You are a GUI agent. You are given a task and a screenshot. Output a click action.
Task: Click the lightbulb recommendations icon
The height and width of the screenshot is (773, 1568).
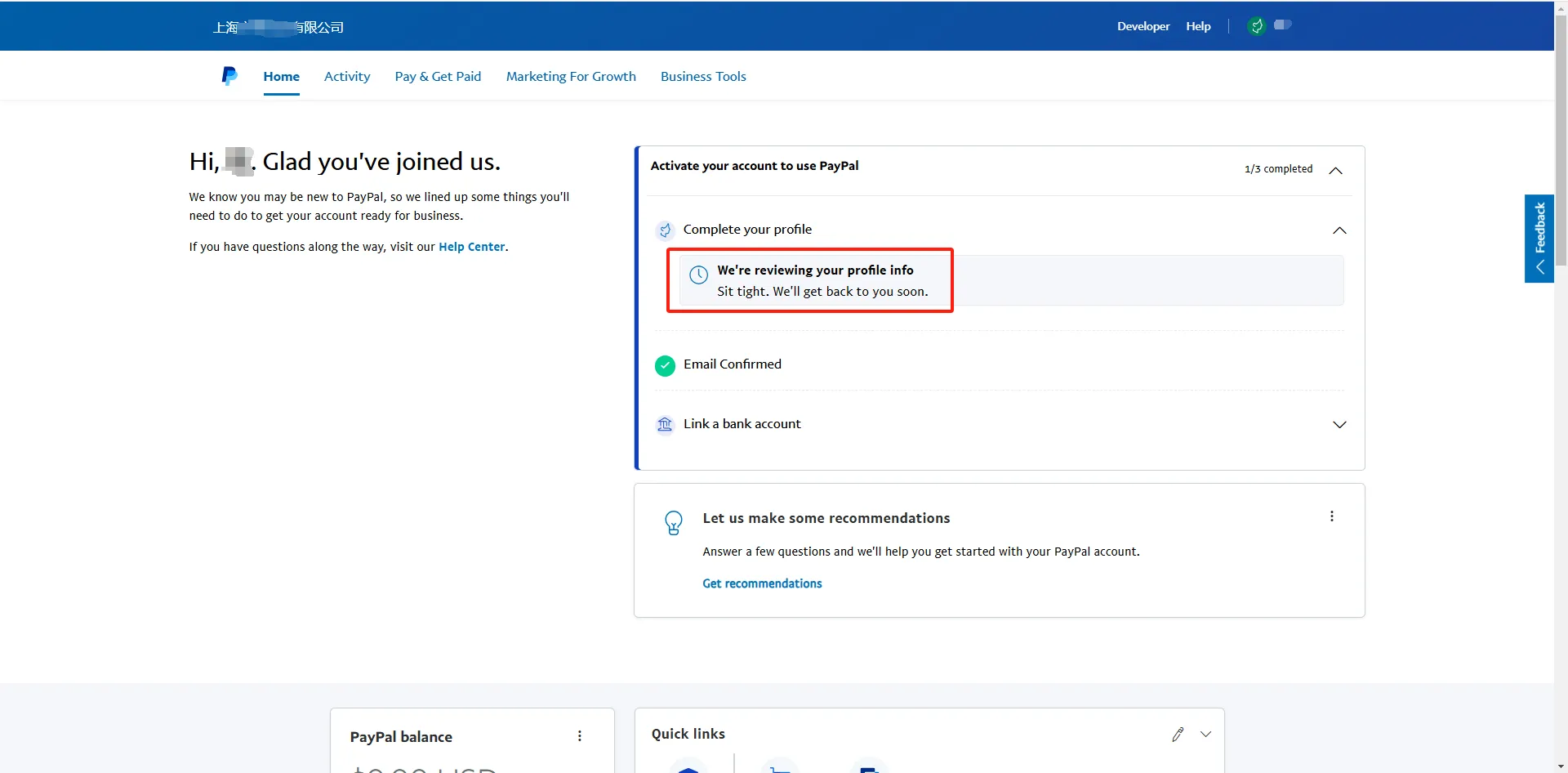click(x=674, y=523)
